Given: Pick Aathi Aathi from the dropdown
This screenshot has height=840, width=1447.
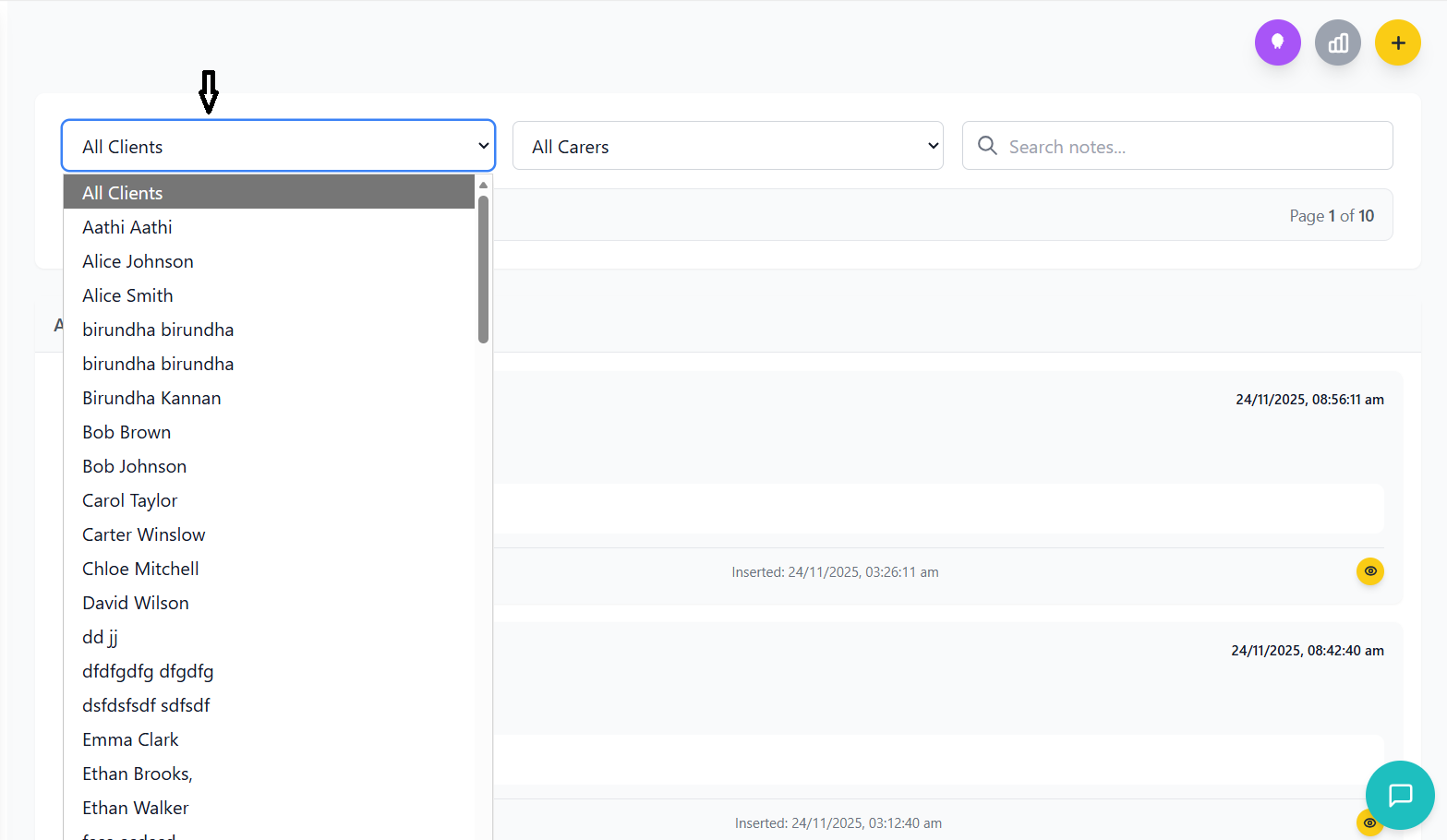Looking at the screenshot, I should [127, 227].
